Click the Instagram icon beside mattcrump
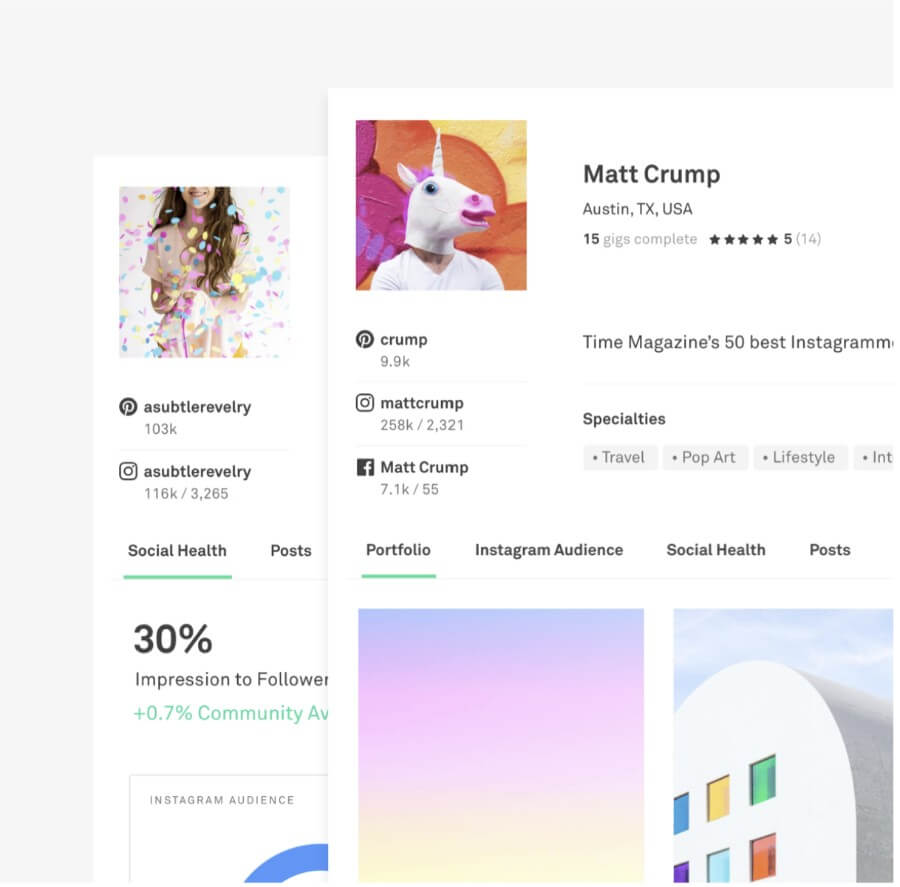The width and height of the screenshot is (900, 887). pos(364,403)
